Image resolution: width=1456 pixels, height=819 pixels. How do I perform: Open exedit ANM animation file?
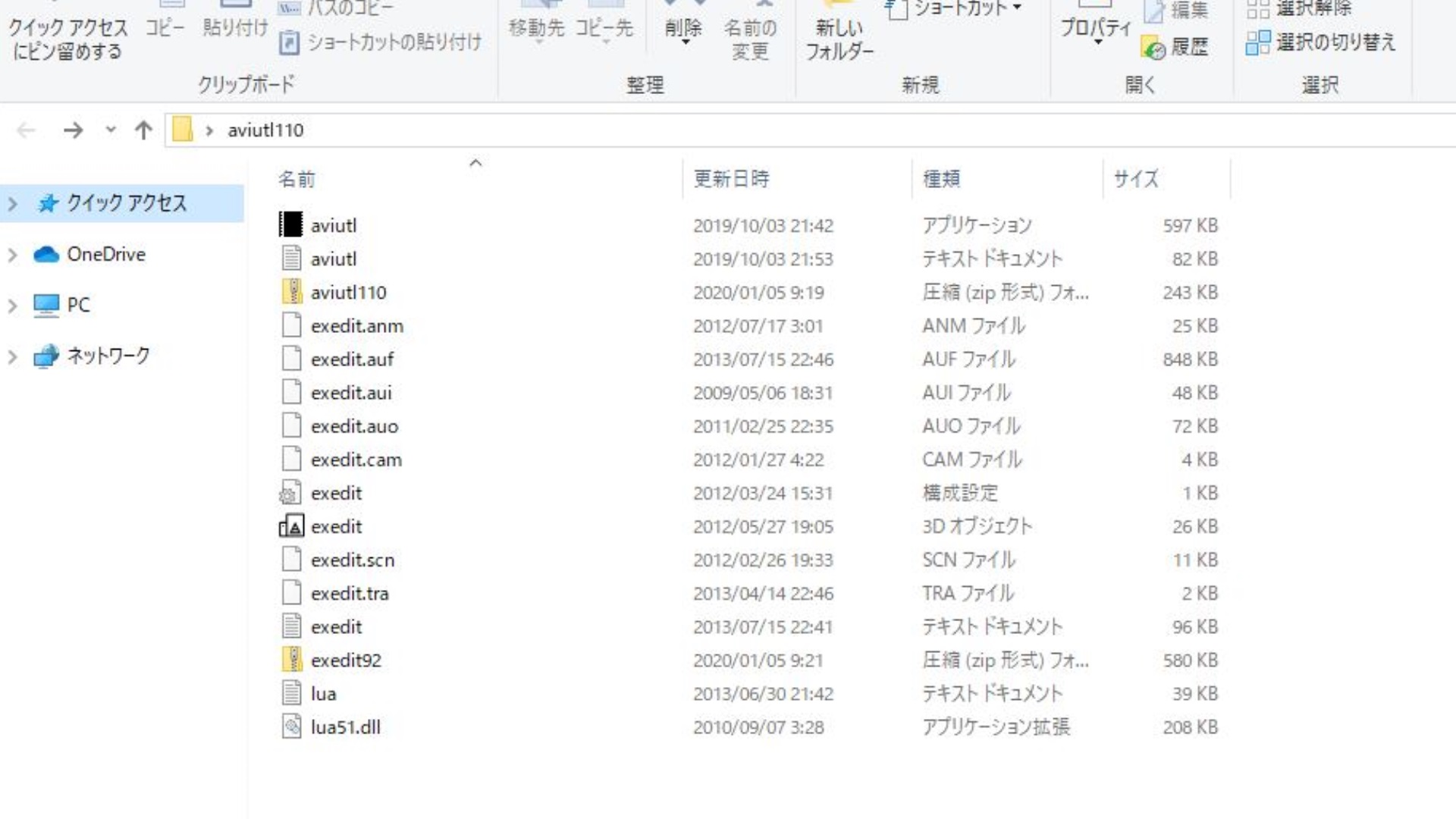coord(357,325)
